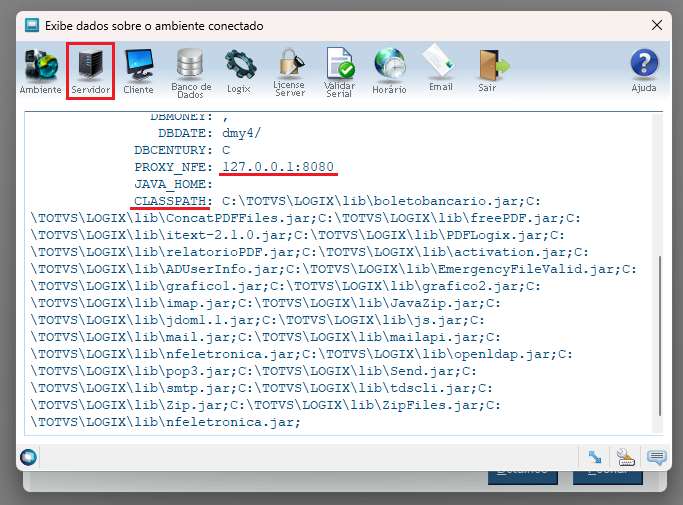Click the blue diagonal arrows icon in status bar
The width and height of the screenshot is (683, 505).
coord(595,457)
